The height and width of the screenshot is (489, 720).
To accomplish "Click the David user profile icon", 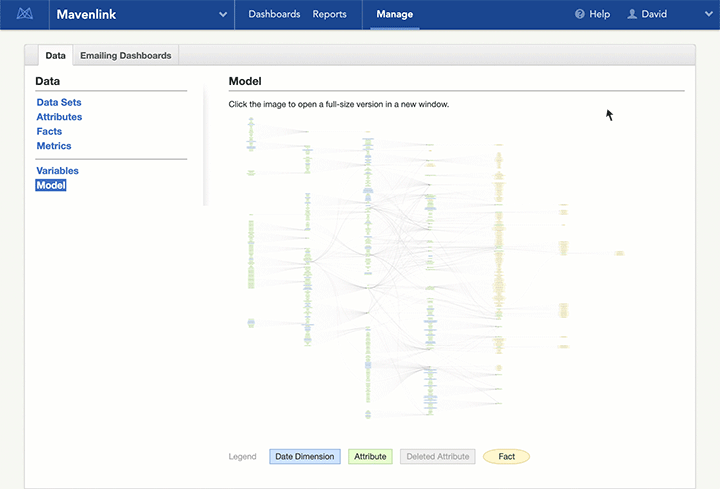I will (x=632, y=15).
